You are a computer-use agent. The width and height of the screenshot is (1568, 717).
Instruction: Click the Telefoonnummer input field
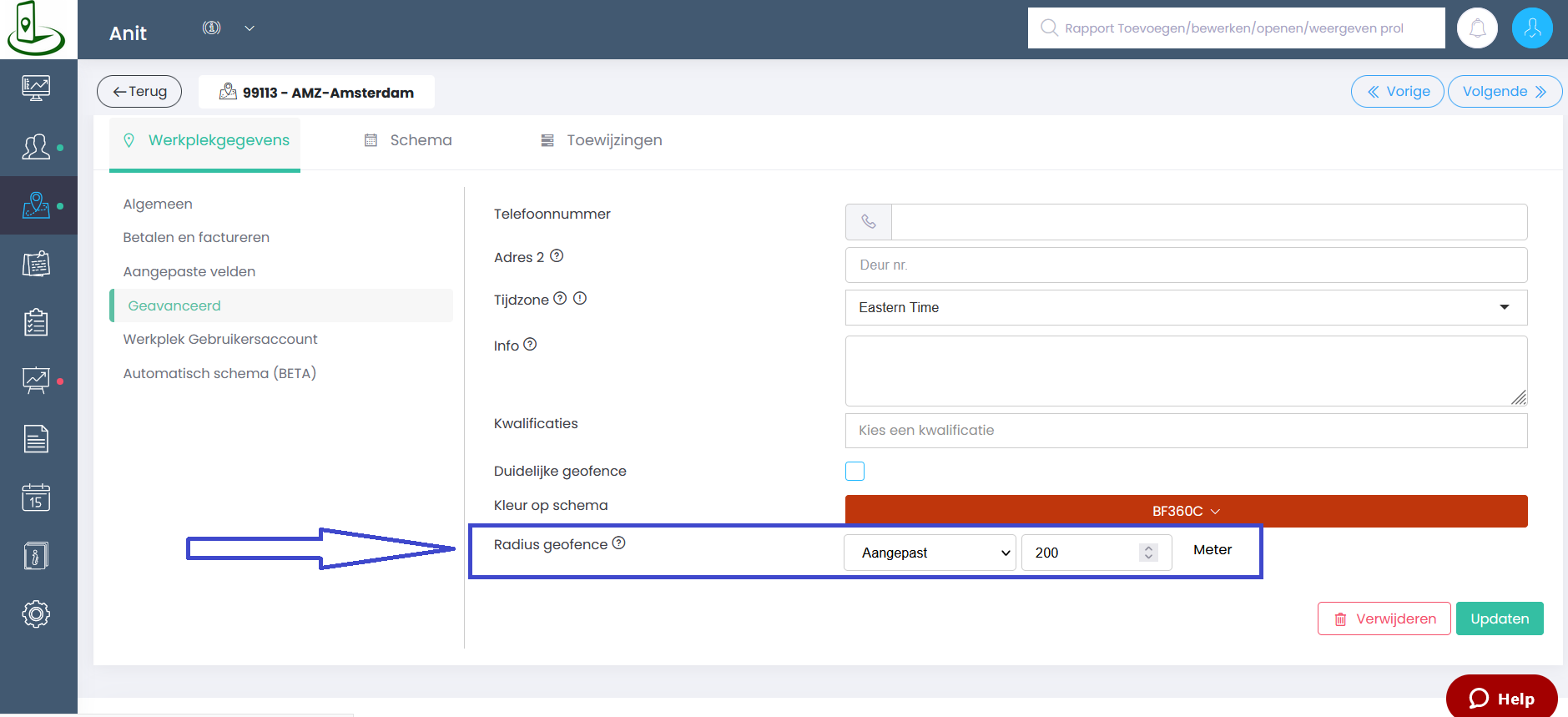pos(1208,222)
